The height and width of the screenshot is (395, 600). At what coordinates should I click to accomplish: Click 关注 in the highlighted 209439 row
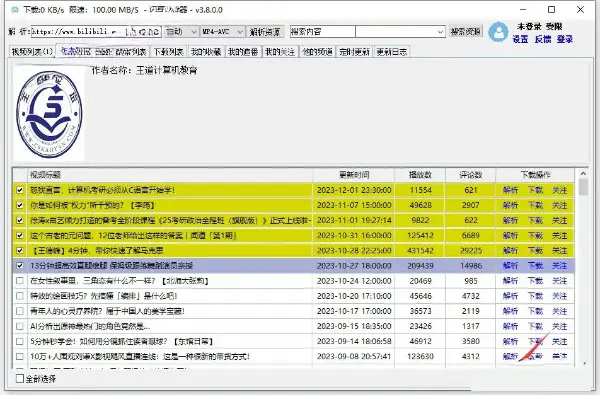point(559,266)
